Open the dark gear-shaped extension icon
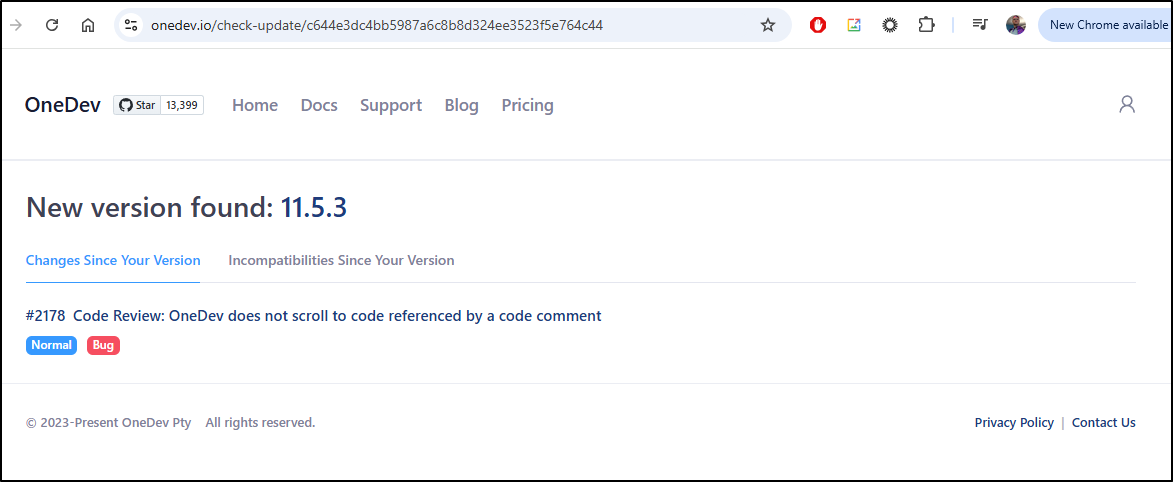The image size is (1173, 482). tap(889, 25)
